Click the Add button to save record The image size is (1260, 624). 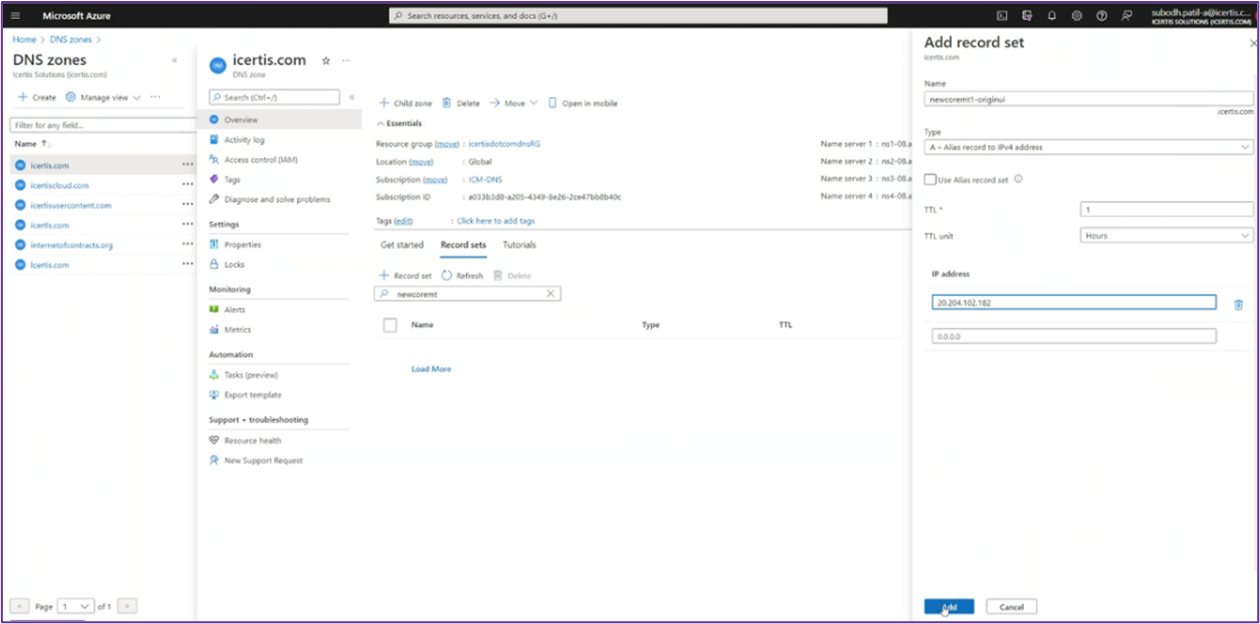(x=949, y=607)
